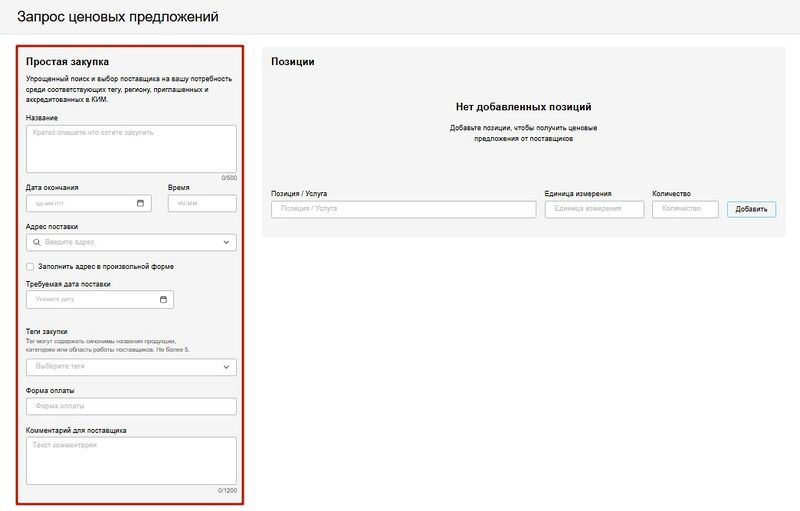
Task: Click the Дата окончания date text field
Action: pyautogui.click(x=80, y=203)
